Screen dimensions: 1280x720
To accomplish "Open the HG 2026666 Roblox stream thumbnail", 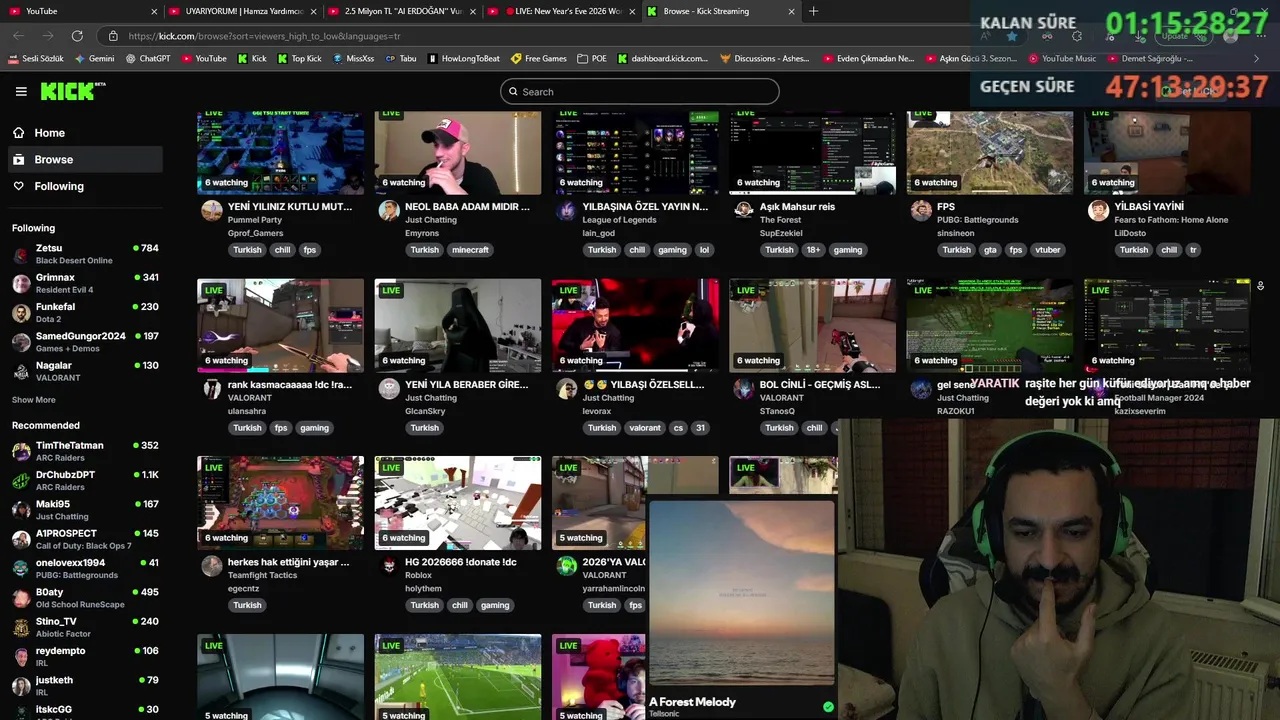I will coord(458,503).
